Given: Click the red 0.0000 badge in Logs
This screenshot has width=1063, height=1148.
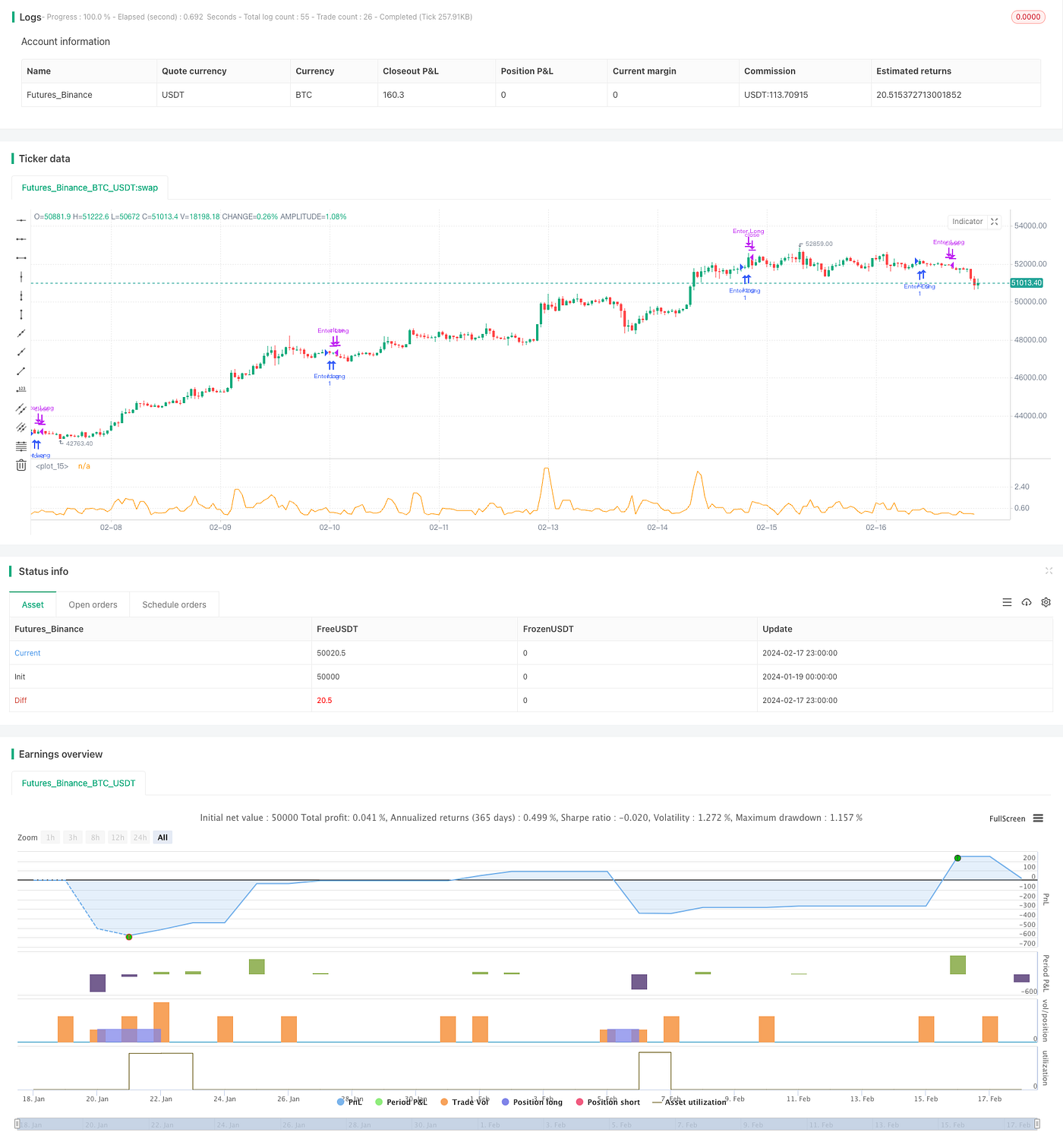Looking at the screenshot, I should [1028, 17].
